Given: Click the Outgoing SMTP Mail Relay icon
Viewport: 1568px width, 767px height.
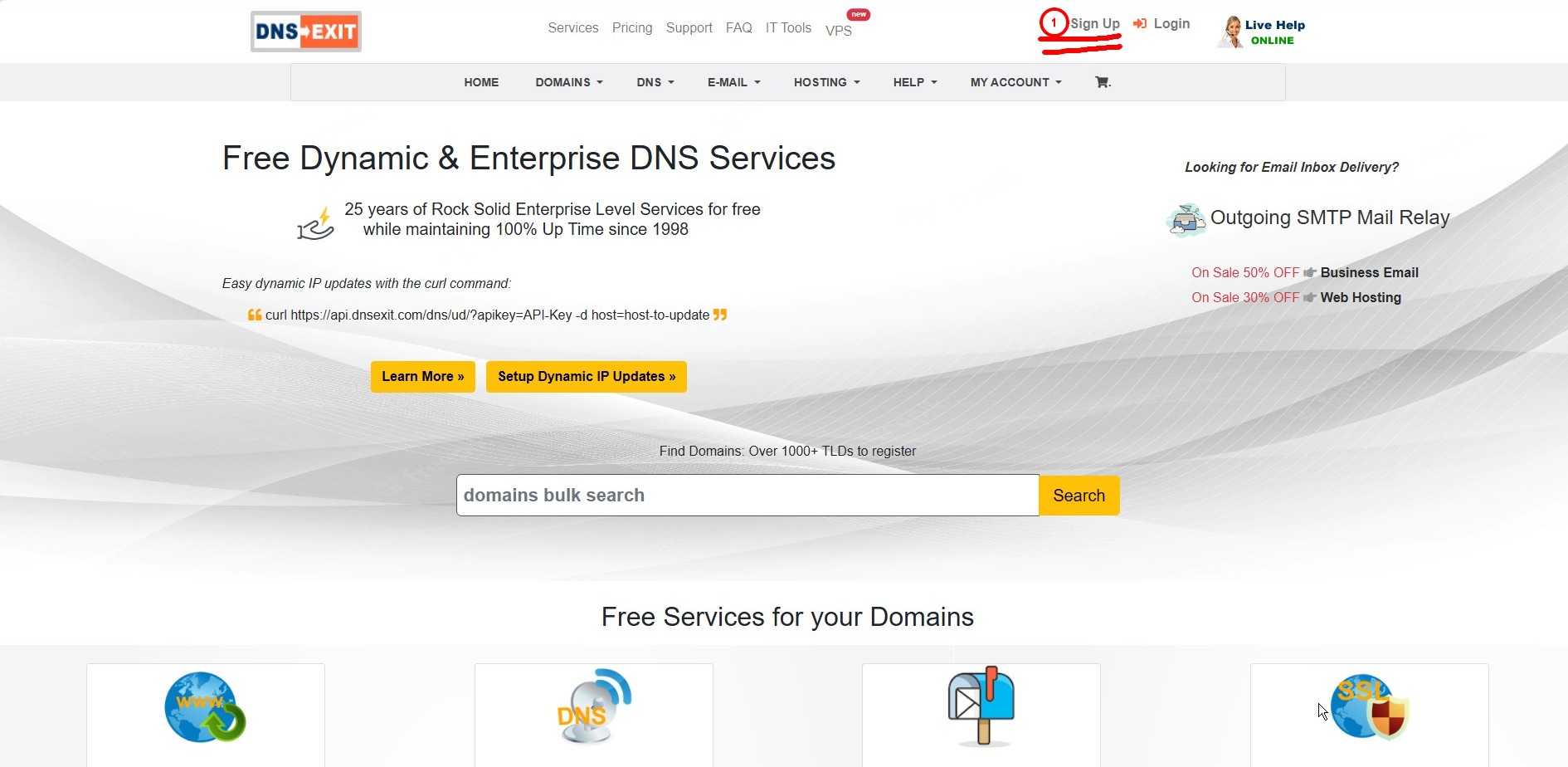Looking at the screenshot, I should point(1186,218).
